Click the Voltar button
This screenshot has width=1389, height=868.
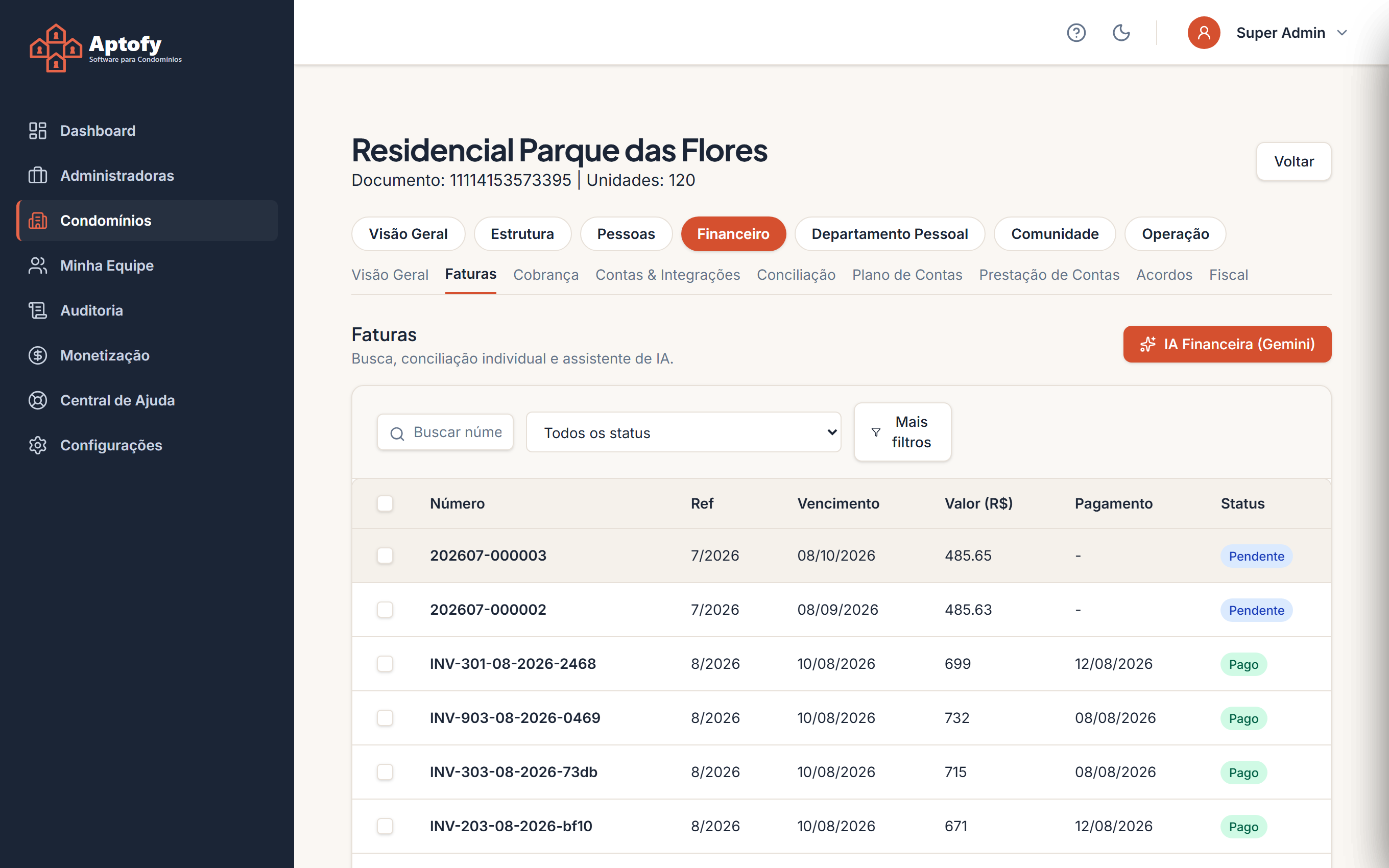pyautogui.click(x=1294, y=161)
